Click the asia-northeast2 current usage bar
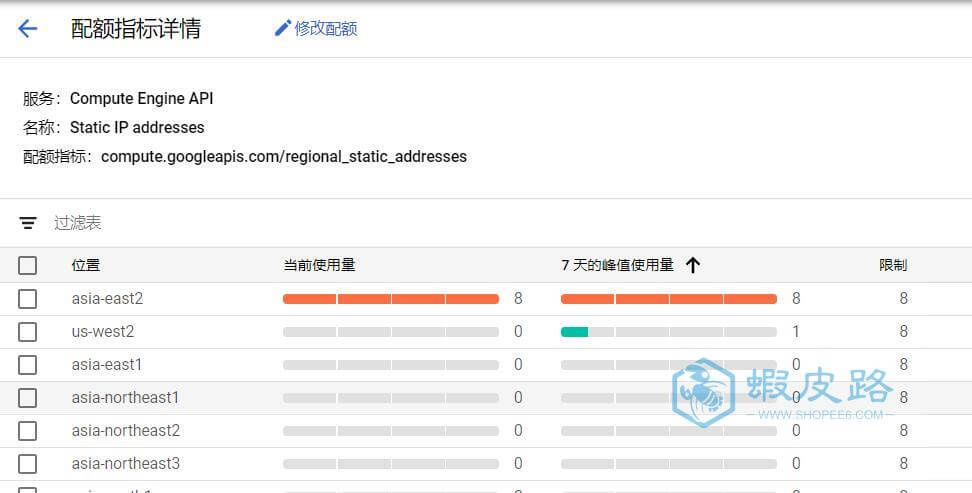Image resolution: width=972 pixels, height=493 pixels. click(391, 430)
